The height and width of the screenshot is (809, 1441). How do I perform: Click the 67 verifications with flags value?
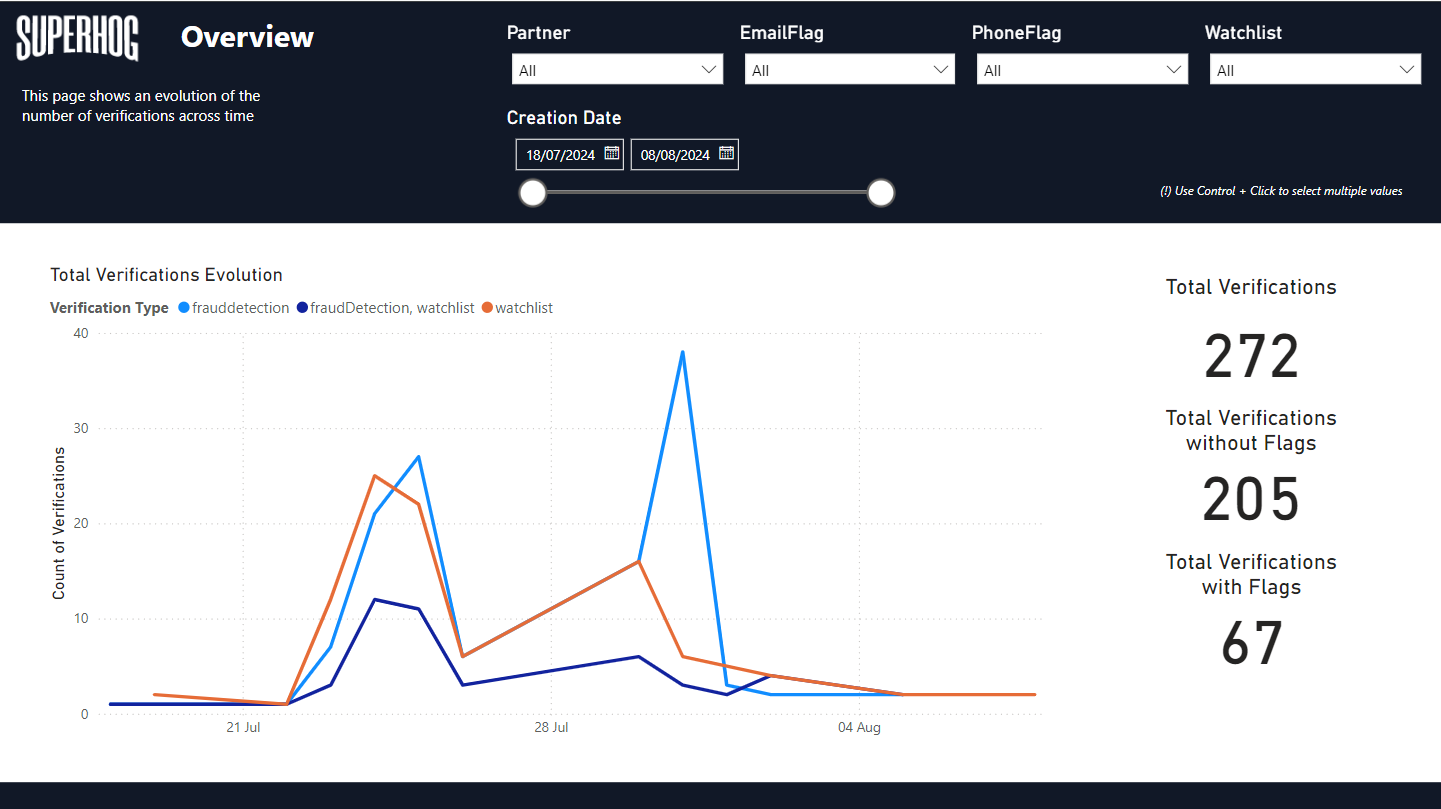1251,643
